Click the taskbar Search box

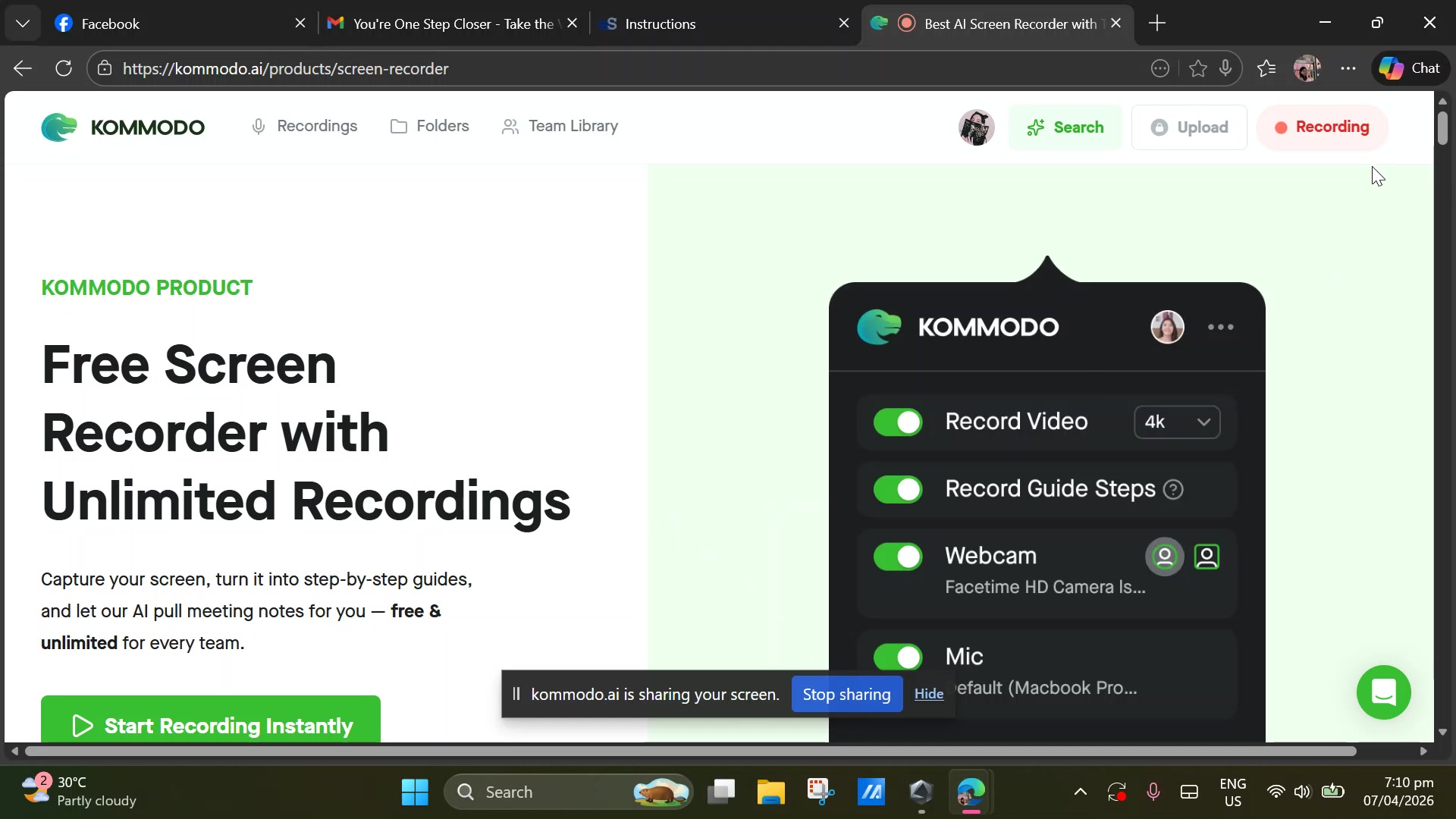568,792
